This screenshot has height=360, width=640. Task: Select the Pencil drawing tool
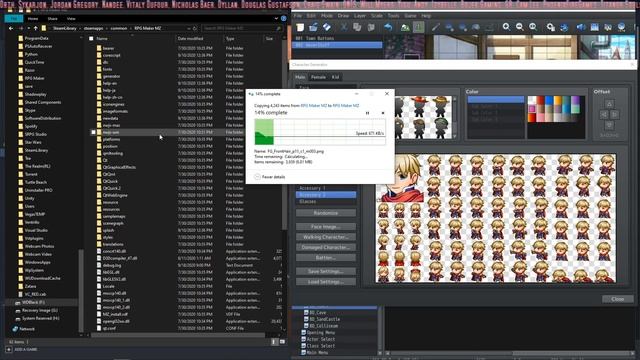[x=436, y=27]
